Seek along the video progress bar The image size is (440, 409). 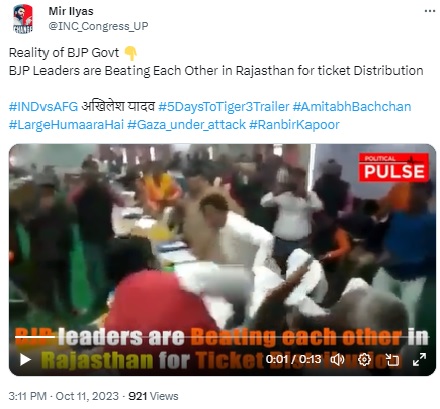coord(222,337)
